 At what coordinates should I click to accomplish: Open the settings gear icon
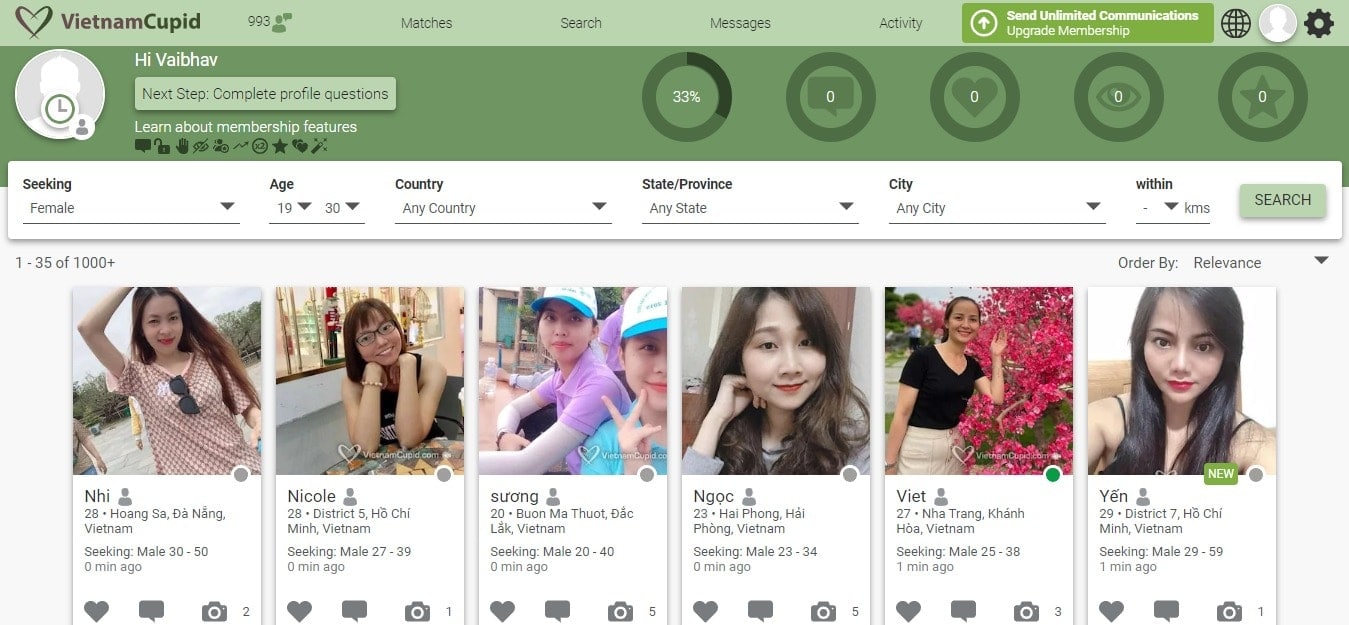pyautogui.click(x=1319, y=23)
